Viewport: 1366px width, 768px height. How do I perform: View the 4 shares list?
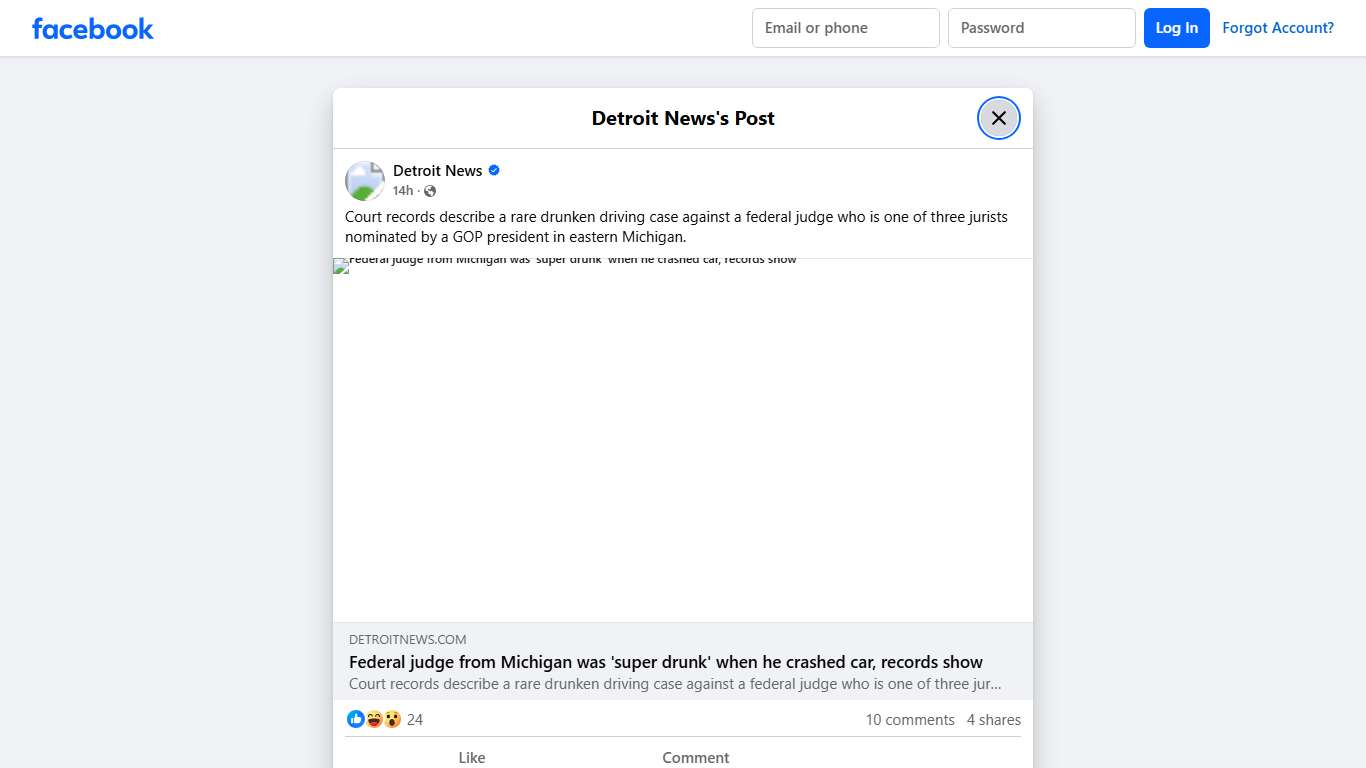993,720
